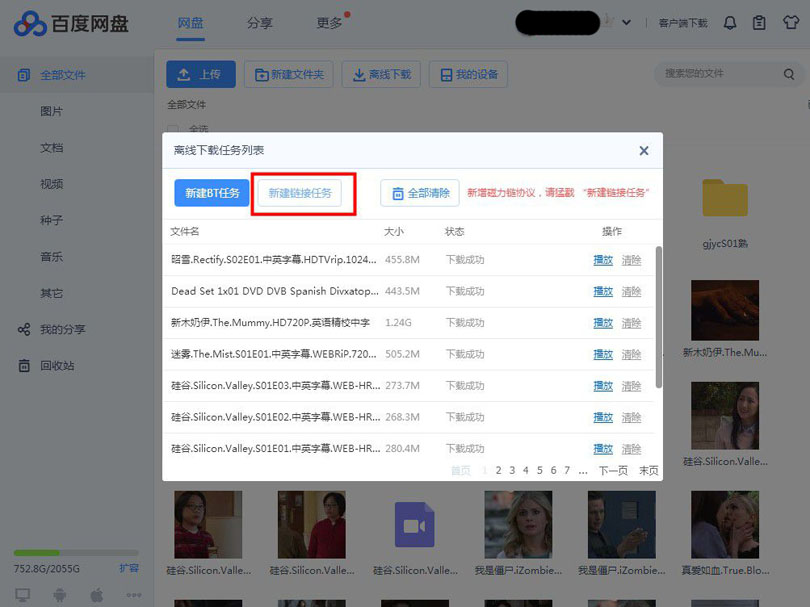Screen dimensions: 810x607
Task: Play the Silicon.Valley.S01E03 task
Action: coord(603,386)
